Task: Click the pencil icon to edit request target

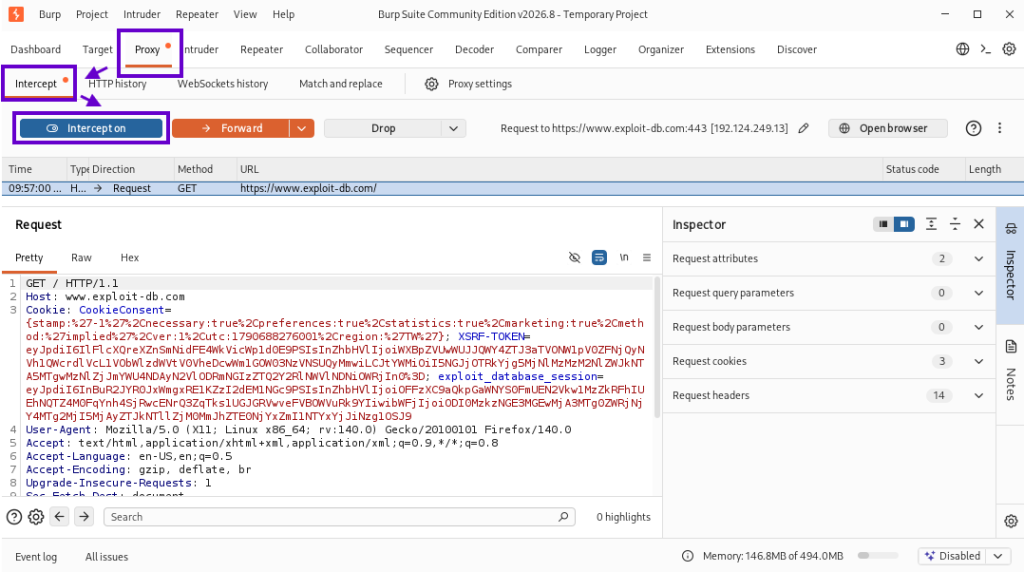Action: tap(803, 128)
